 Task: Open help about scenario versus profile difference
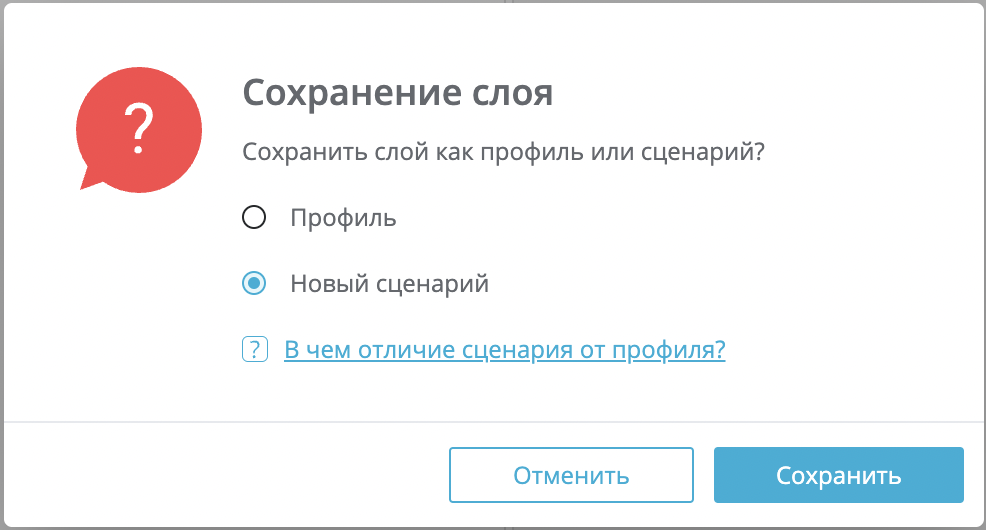[505, 350]
